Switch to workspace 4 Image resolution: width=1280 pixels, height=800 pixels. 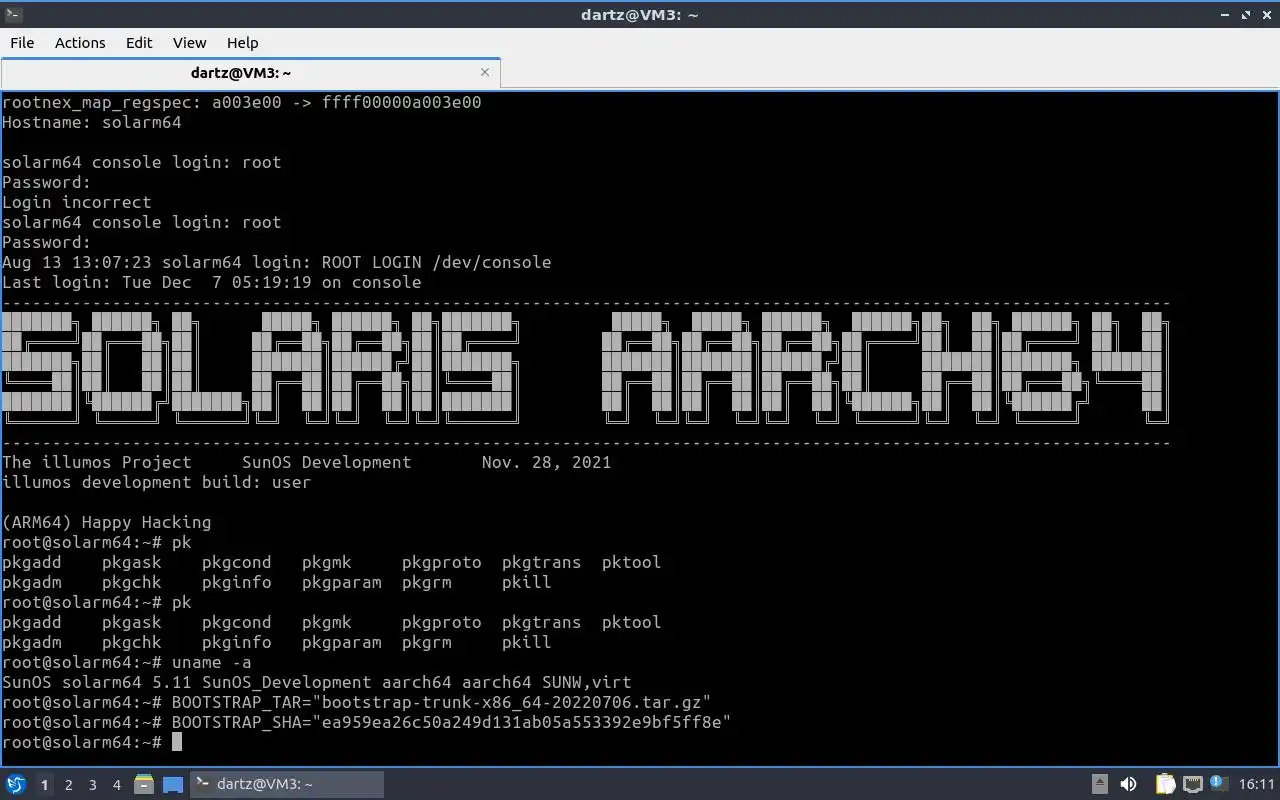click(x=116, y=785)
